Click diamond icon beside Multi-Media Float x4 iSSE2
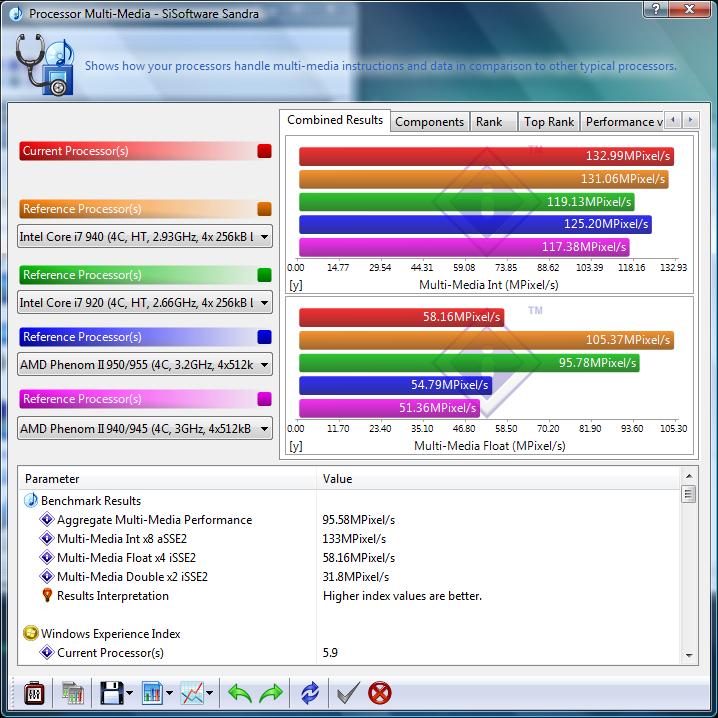Image resolution: width=718 pixels, height=718 pixels. point(47,557)
